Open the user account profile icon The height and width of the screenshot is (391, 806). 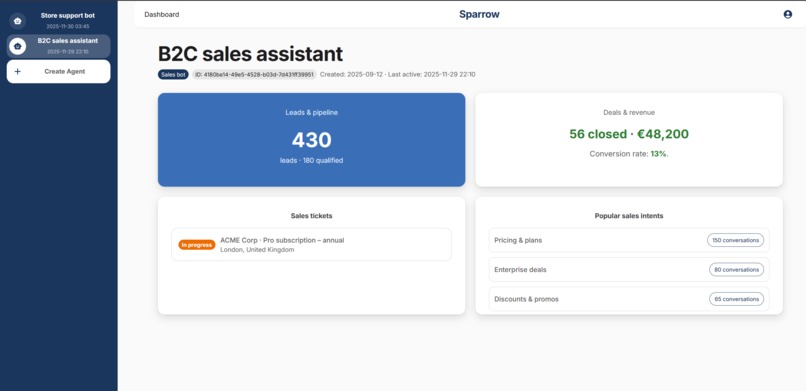pos(787,14)
